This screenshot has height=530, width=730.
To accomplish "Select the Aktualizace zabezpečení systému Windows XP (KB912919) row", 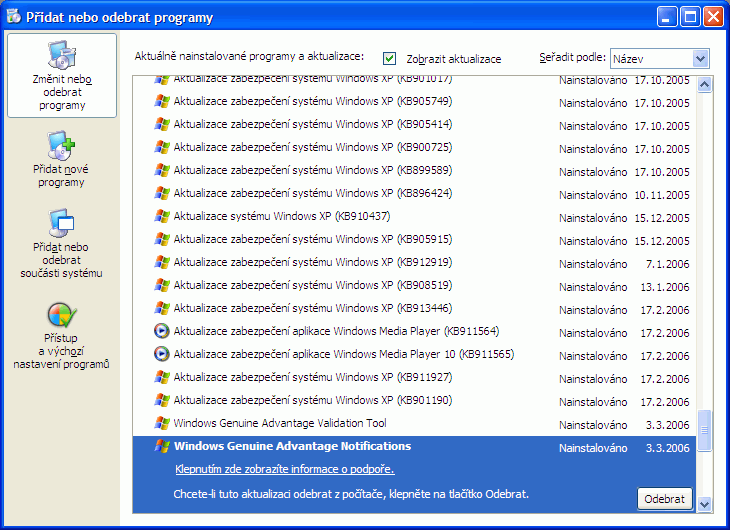I will coord(414,262).
